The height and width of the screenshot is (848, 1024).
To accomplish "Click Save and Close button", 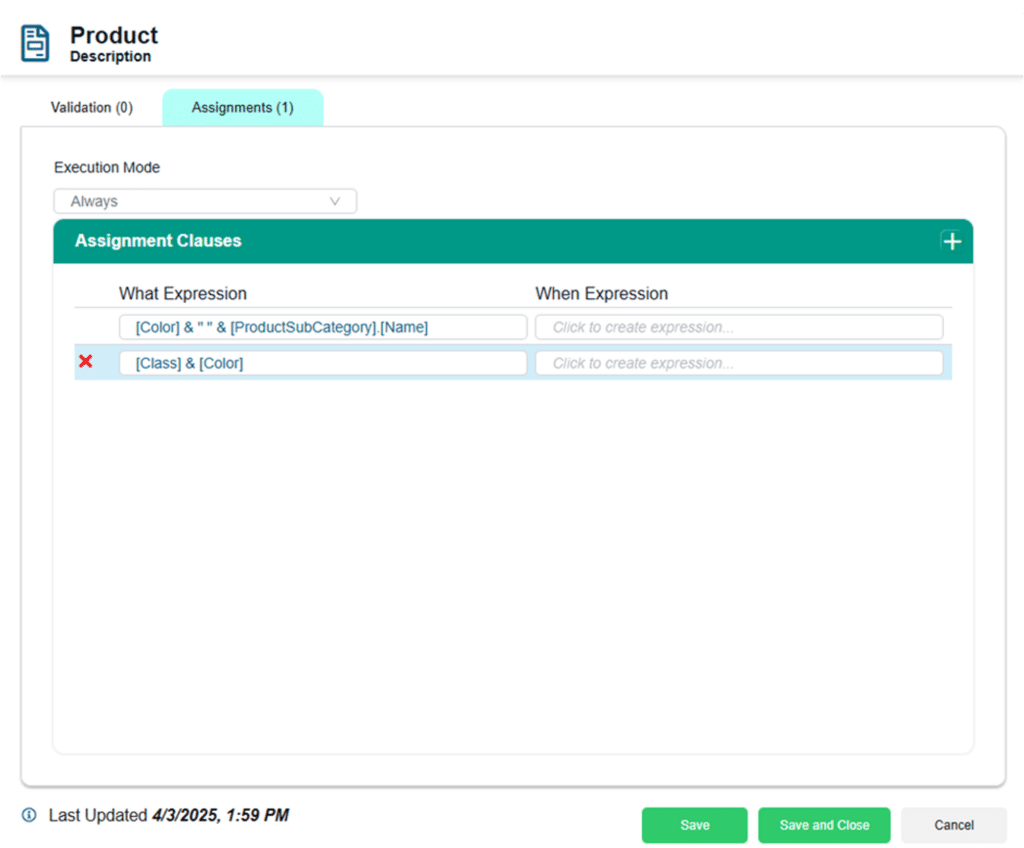I will pyautogui.click(x=824, y=825).
